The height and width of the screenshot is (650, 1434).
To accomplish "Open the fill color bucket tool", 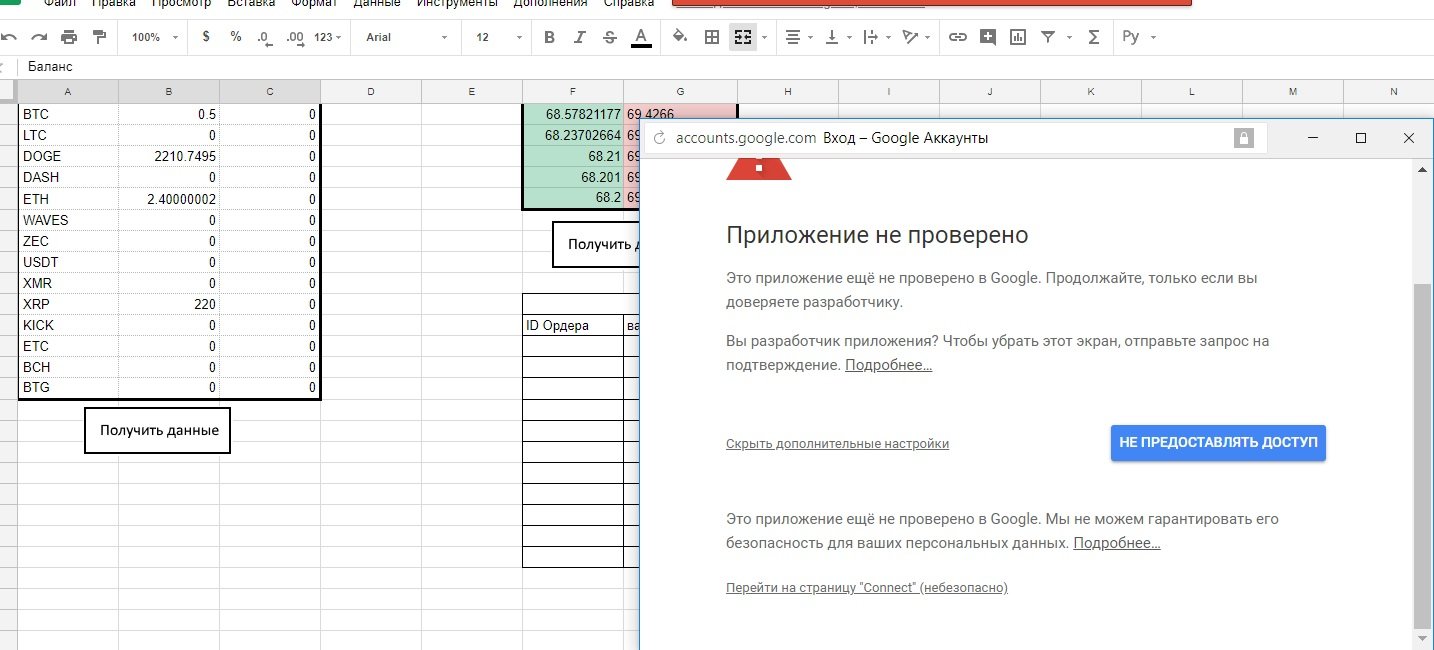I will pyautogui.click(x=680, y=37).
